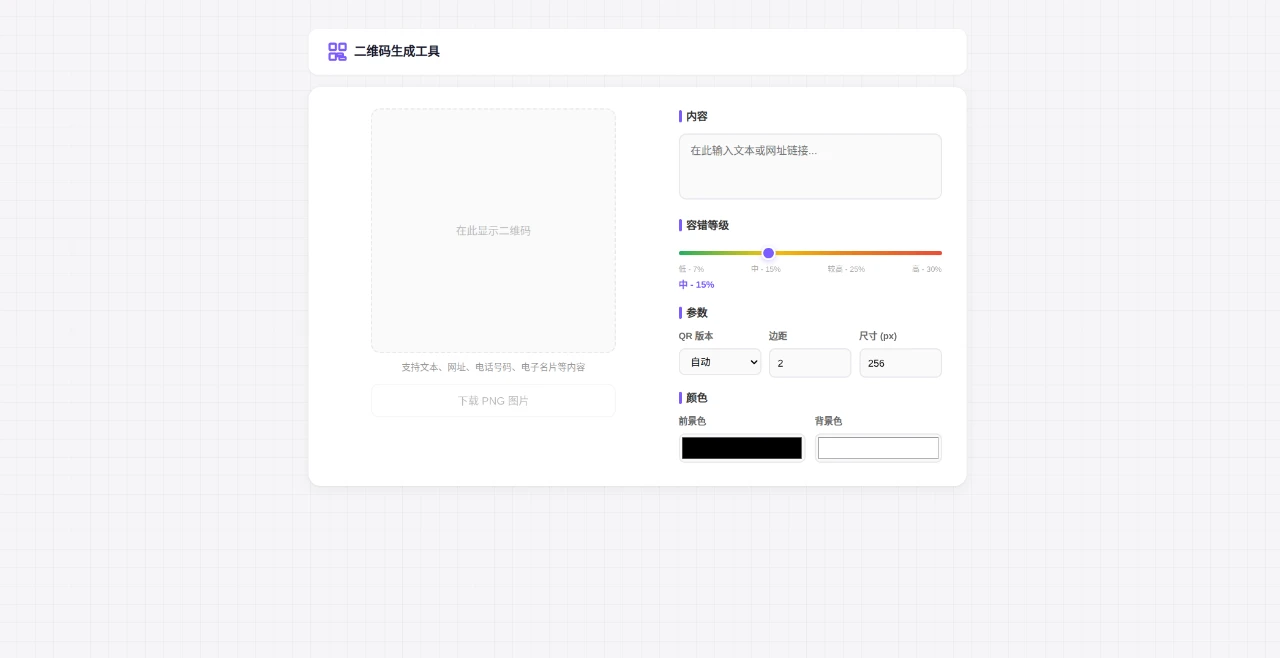Click the 参数 section heading

coord(697,313)
